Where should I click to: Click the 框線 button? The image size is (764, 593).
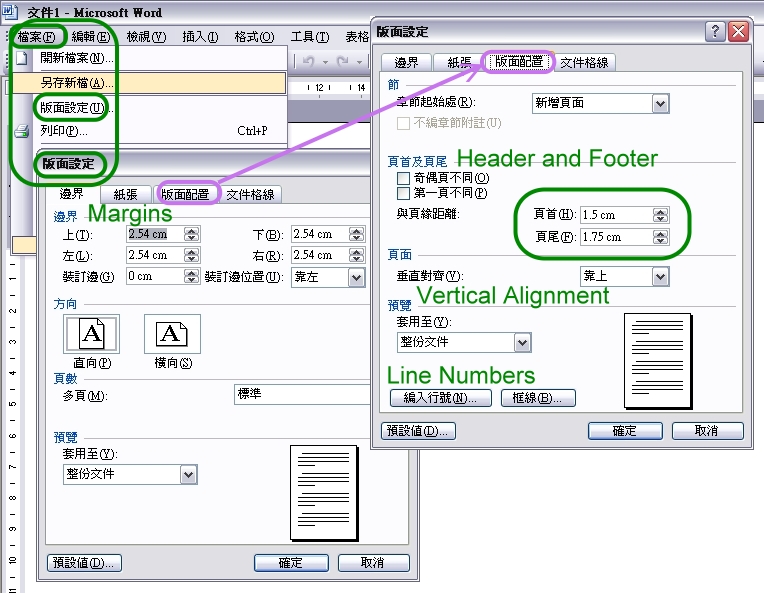coord(538,398)
